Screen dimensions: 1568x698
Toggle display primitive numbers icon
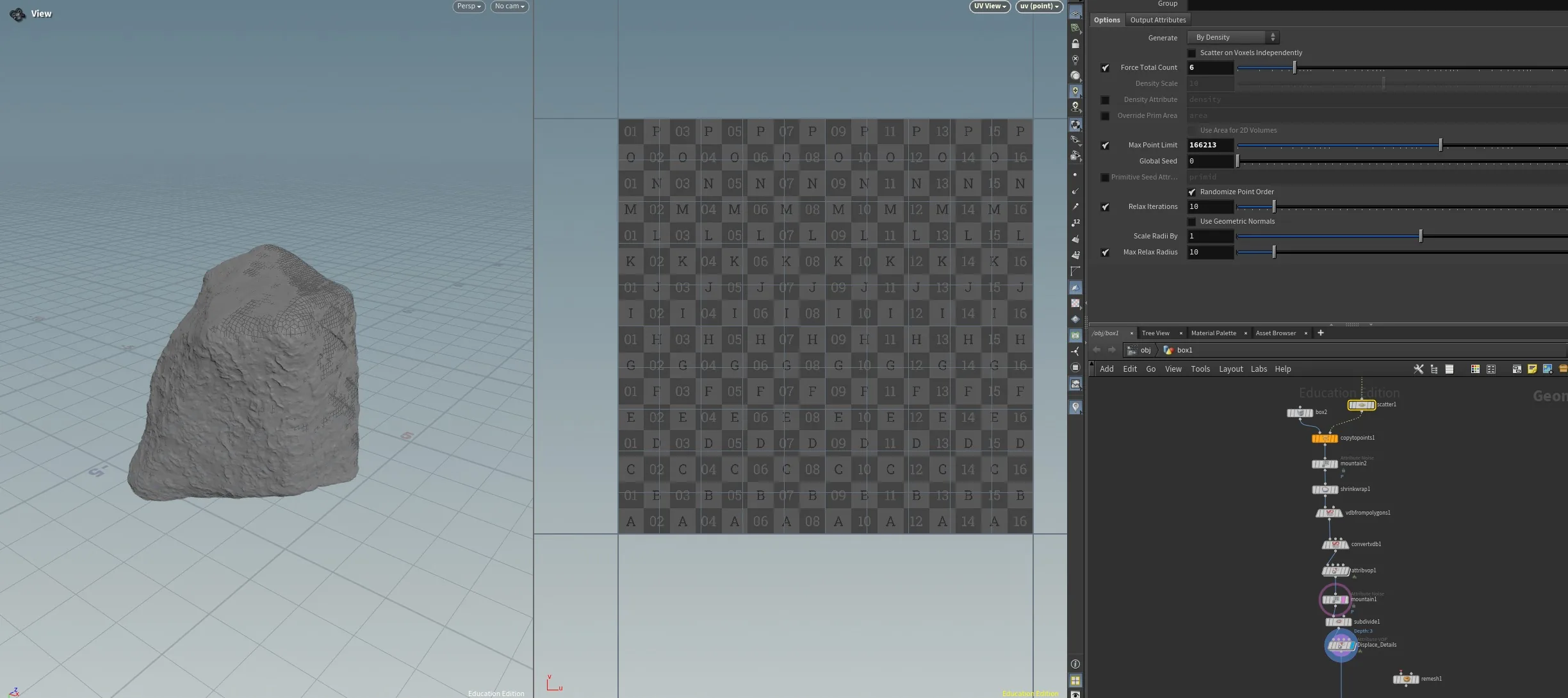click(x=1075, y=254)
